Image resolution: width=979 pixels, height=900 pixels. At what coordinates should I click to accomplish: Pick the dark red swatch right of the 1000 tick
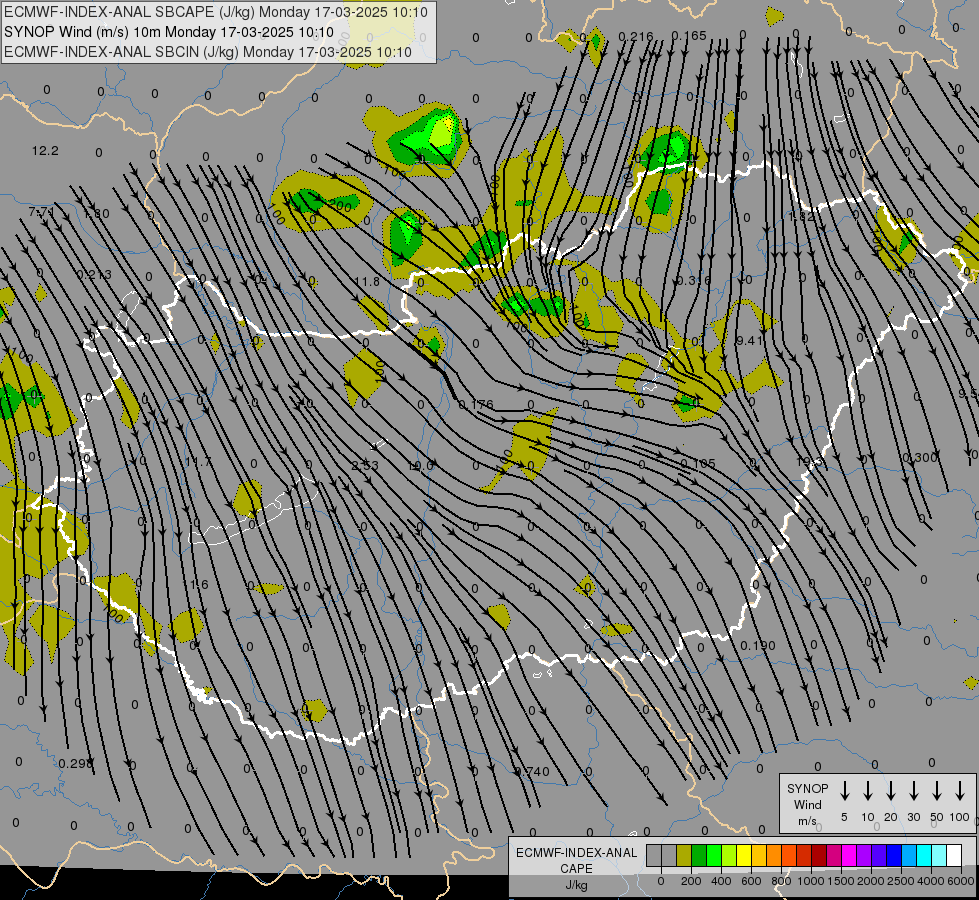pos(819,856)
